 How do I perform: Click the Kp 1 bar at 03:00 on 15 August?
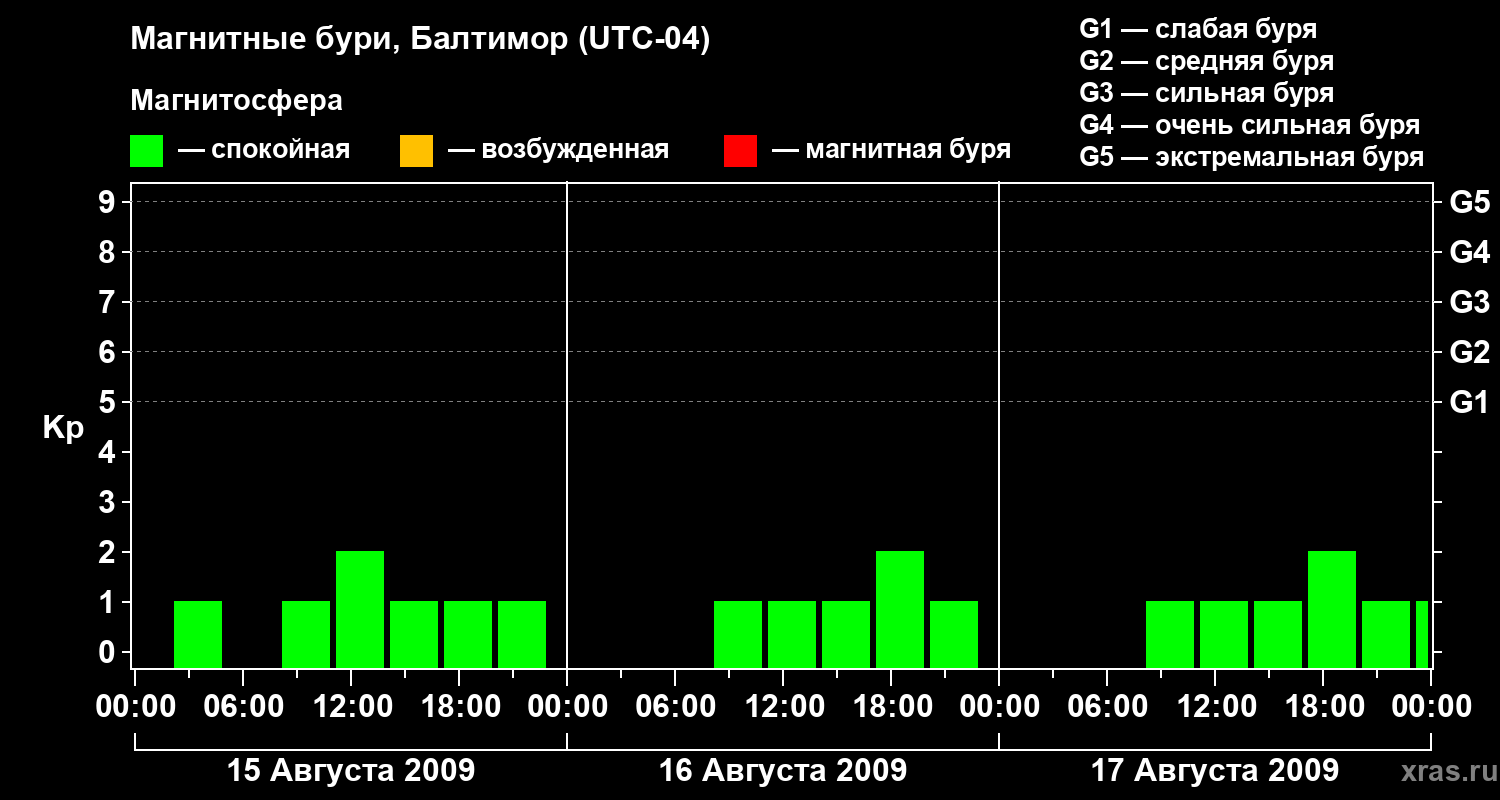coord(198,634)
